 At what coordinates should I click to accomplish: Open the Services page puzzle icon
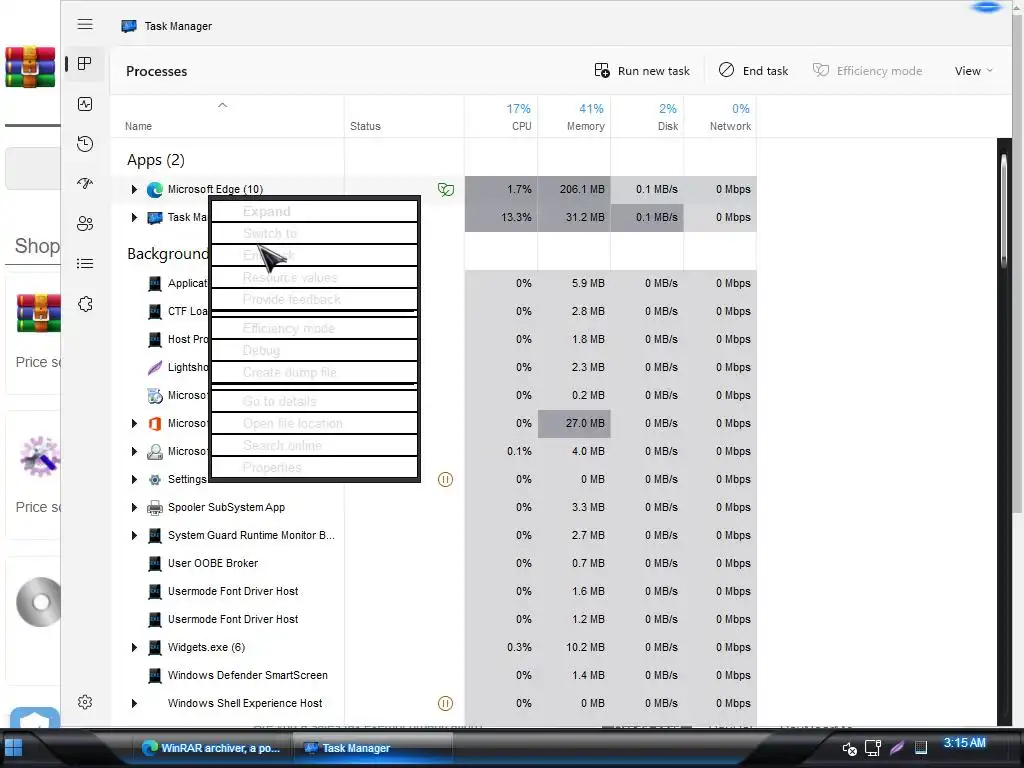coord(85,304)
